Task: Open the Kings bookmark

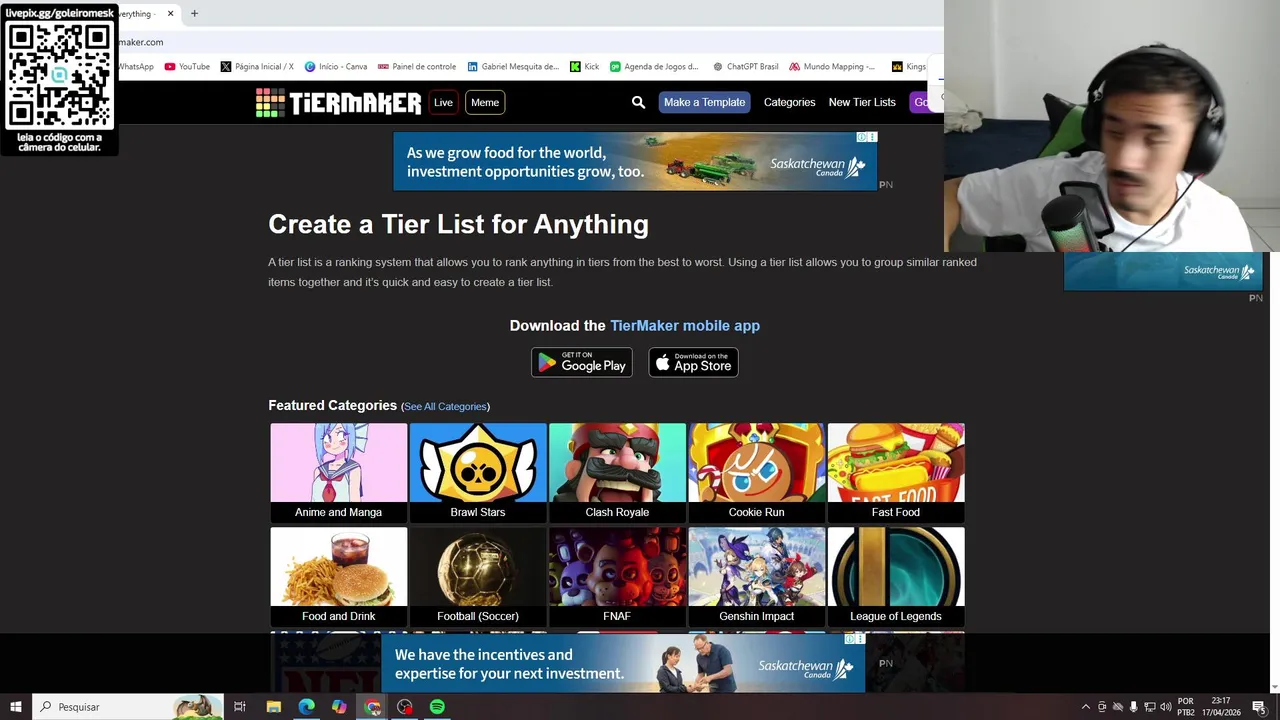Action: pos(909,67)
